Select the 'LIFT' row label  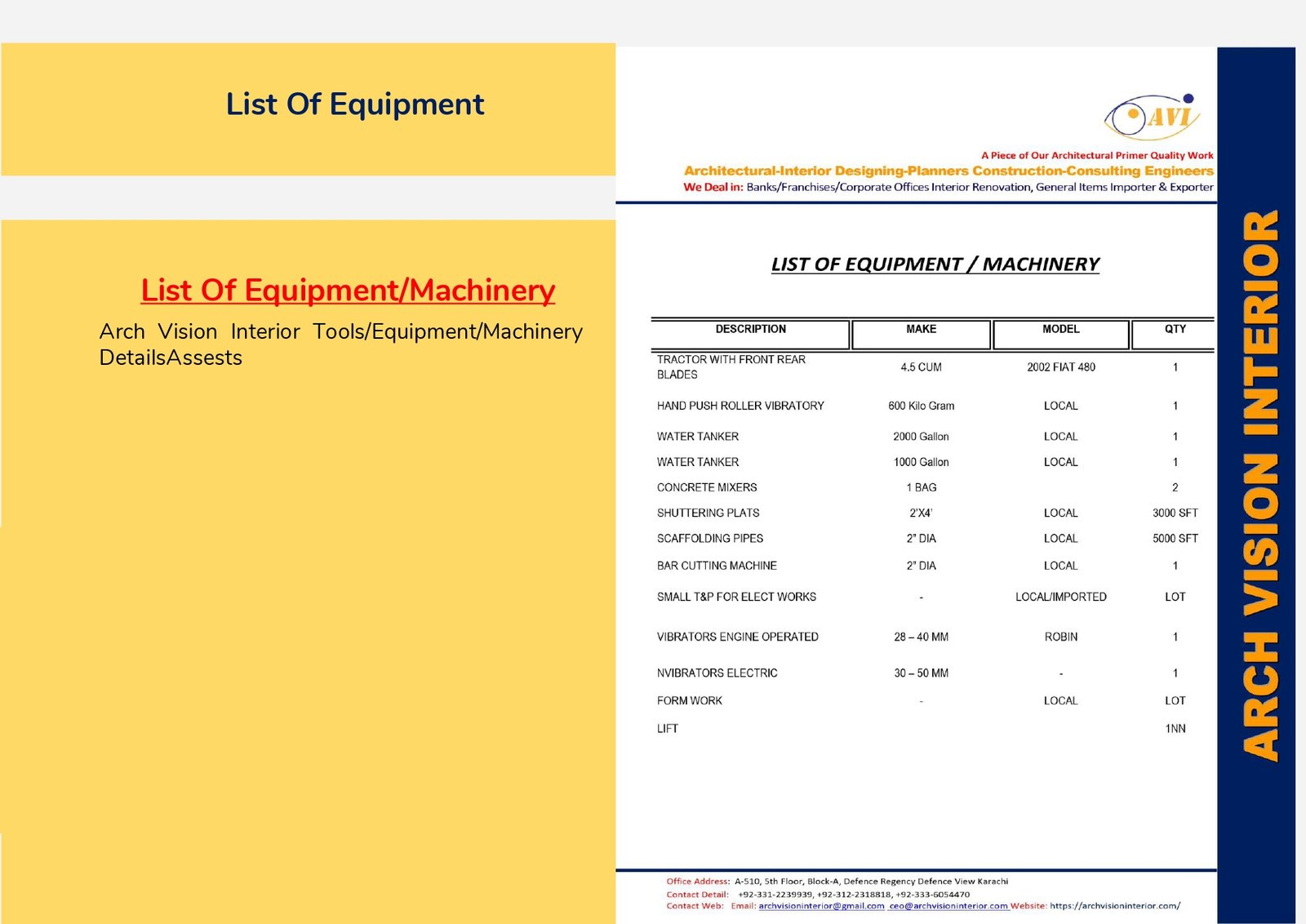point(667,728)
